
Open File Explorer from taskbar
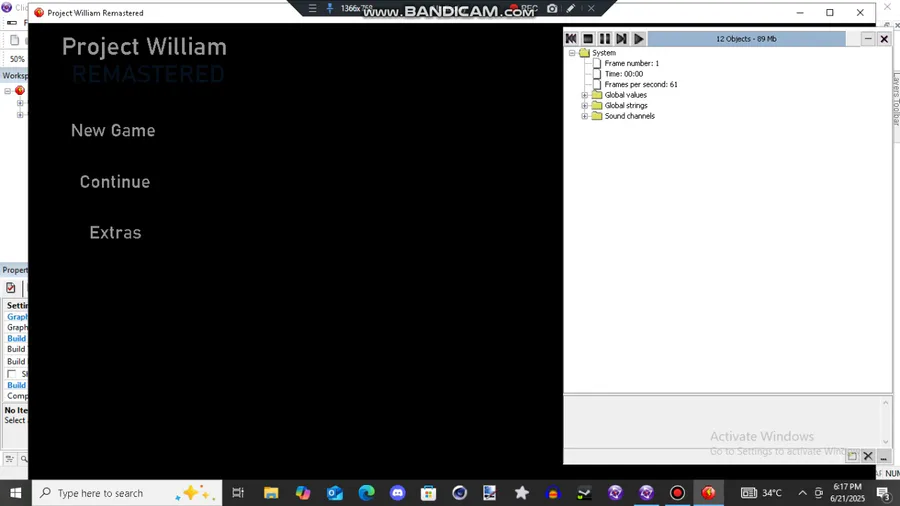(x=271, y=493)
